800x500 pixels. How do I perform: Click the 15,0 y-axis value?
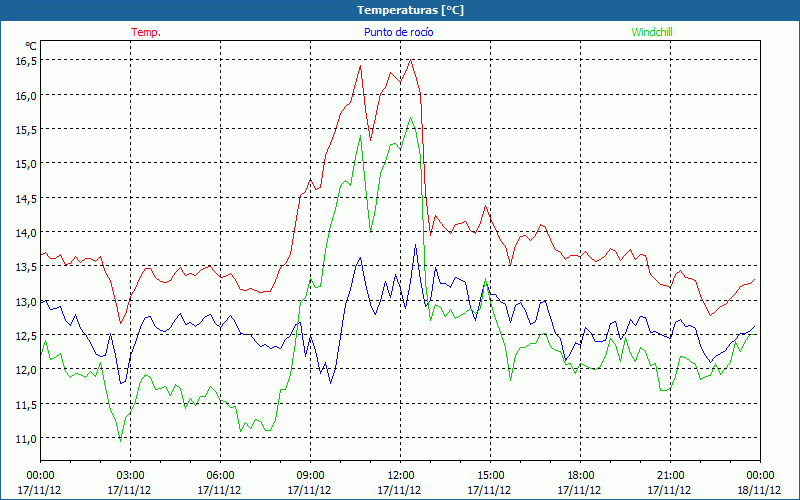[x=26, y=164]
